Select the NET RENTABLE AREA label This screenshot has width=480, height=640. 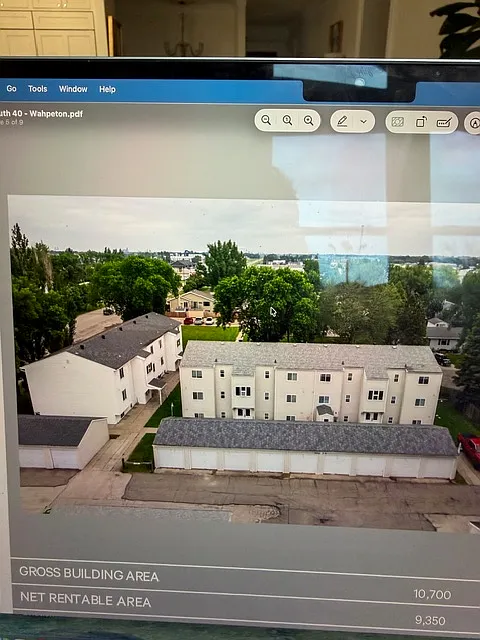point(85,599)
